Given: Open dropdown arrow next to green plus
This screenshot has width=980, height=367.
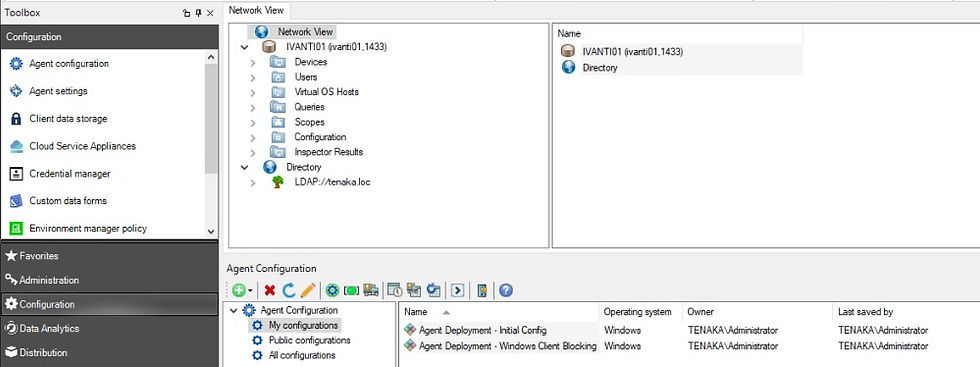Looking at the screenshot, I should [250, 291].
